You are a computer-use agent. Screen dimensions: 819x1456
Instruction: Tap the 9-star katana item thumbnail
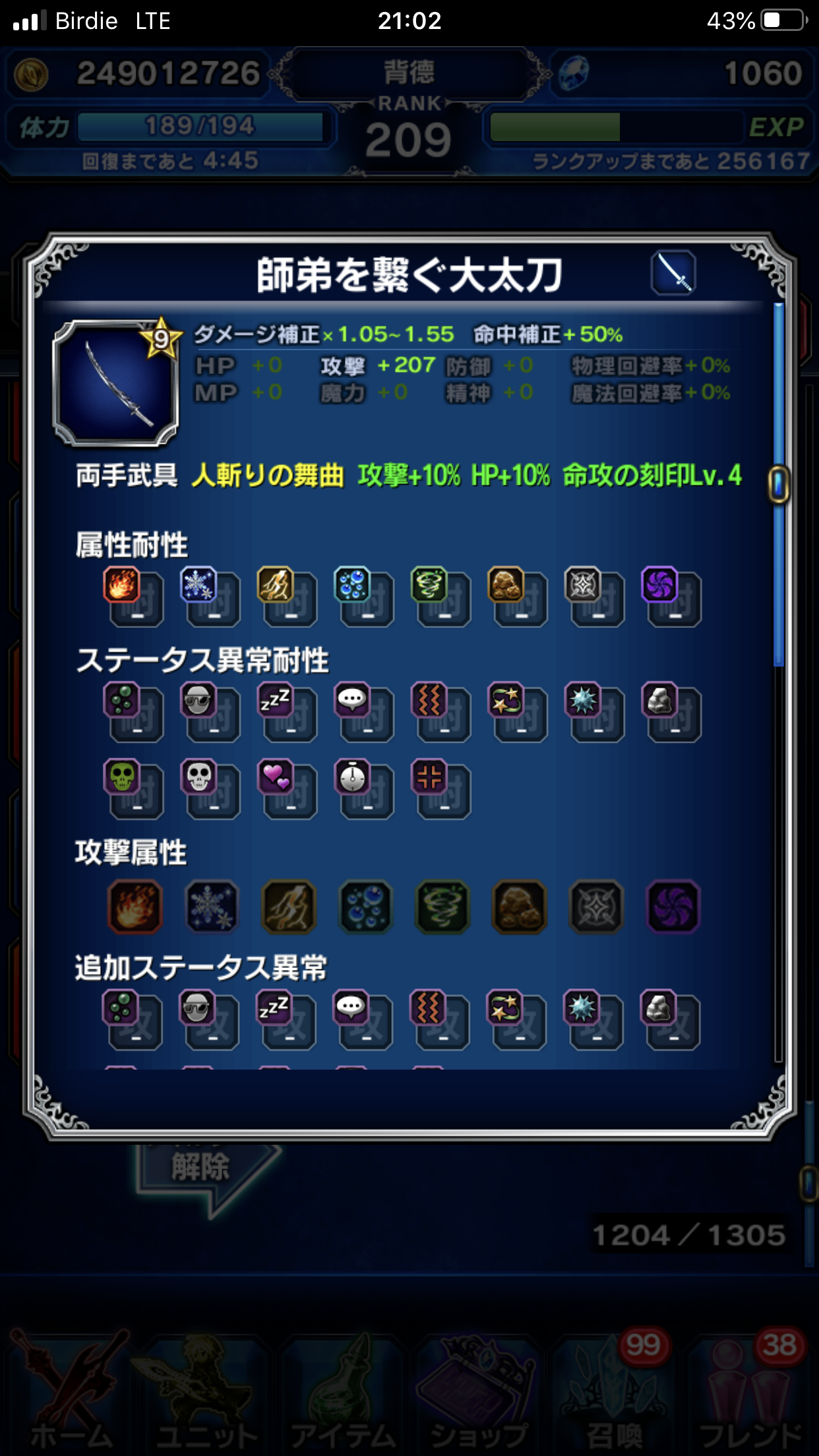point(116,382)
